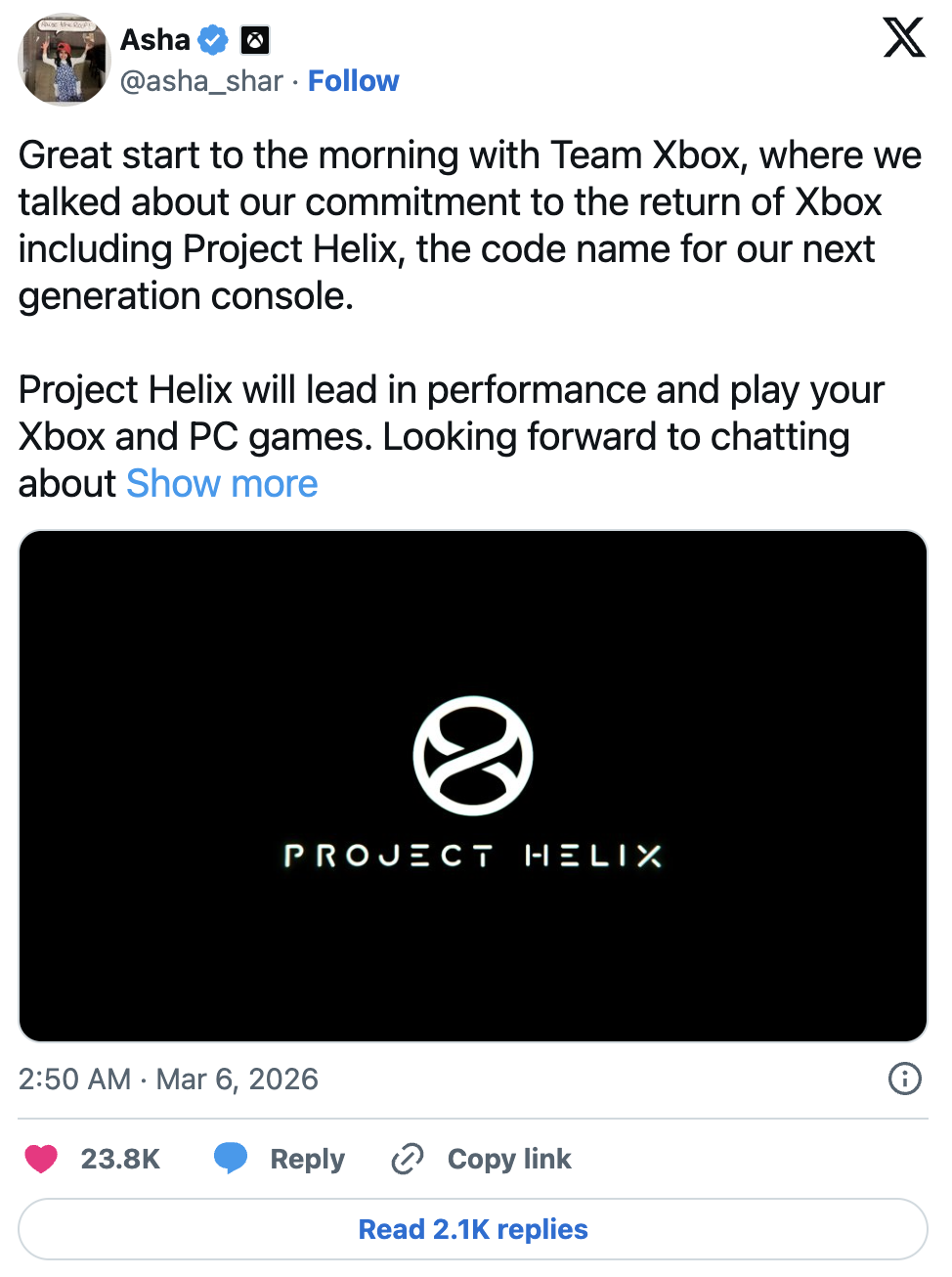Expand the tweet with "Show more"

(222, 484)
